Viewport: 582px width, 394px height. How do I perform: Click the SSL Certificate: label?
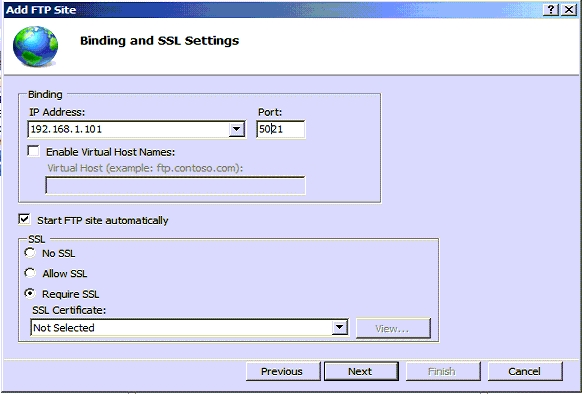click(x=69, y=310)
